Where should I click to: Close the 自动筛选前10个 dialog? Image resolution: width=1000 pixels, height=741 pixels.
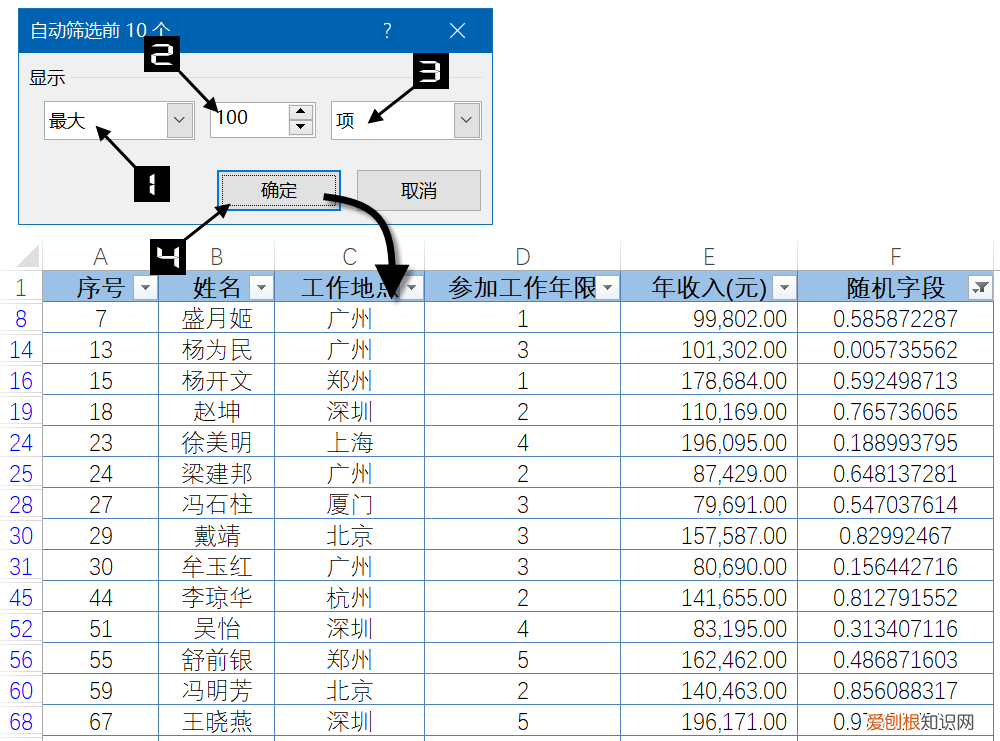coord(457,31)
